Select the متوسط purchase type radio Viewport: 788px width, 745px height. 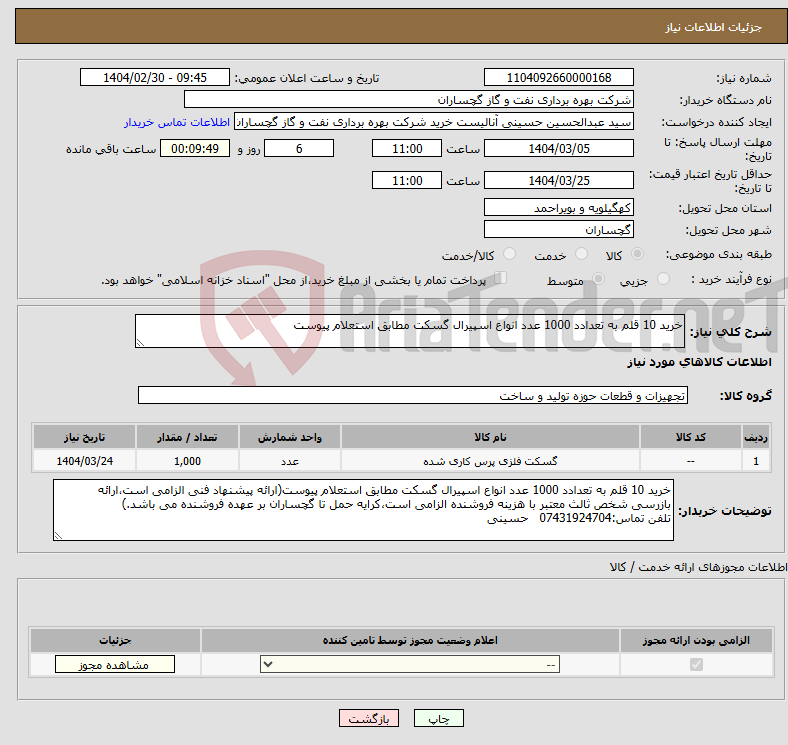pos(599,278)
